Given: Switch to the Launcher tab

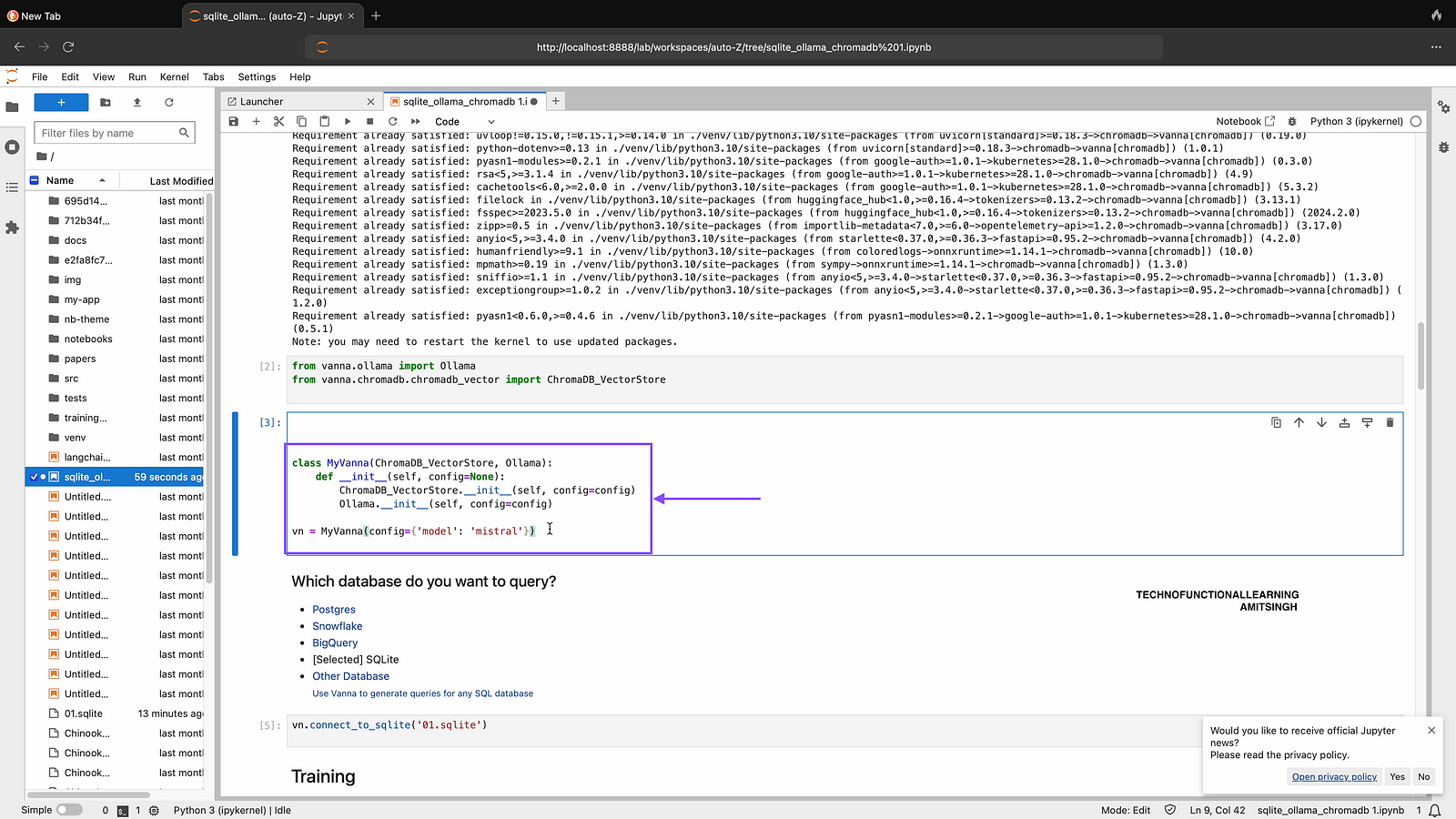Looking at the screenshot, I should 262,102.
